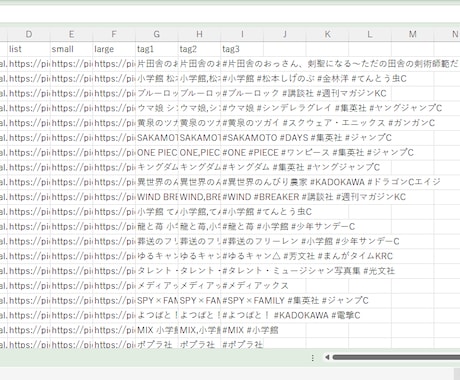Click the three-dot sheet tab splitter handle
The image size is (460, 380).
pyautogui.click(x=312, y=358)
